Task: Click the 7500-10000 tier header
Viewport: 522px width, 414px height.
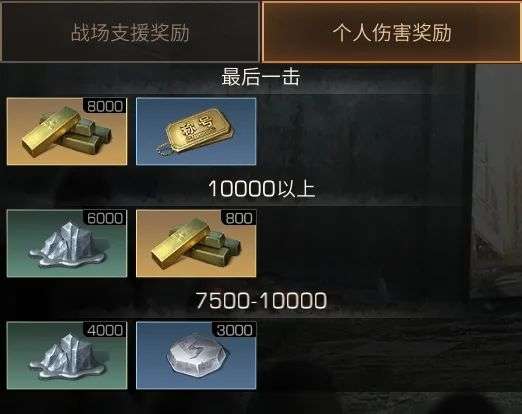Action: click(261, 300)
